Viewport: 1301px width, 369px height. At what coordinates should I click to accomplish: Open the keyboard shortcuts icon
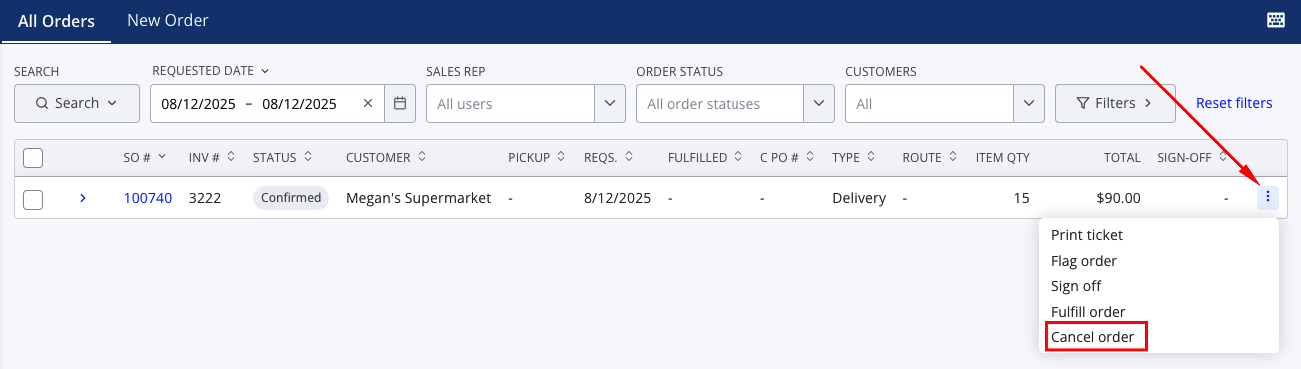pyautogui.click(x=1275, y=20)
